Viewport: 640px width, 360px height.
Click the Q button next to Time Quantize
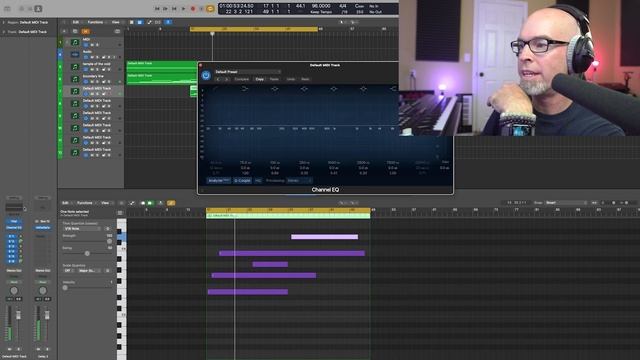[x=108, y=229]
